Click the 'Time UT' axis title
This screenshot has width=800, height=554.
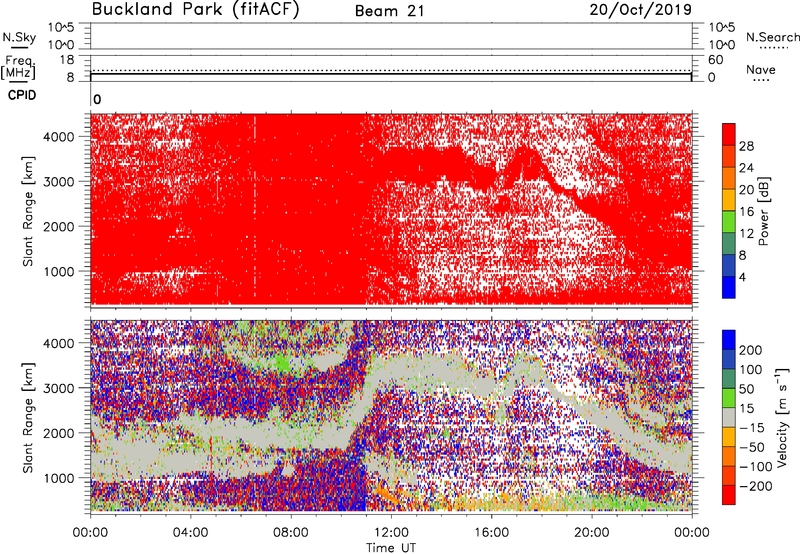pyautogui.click(x=391, y=548)
